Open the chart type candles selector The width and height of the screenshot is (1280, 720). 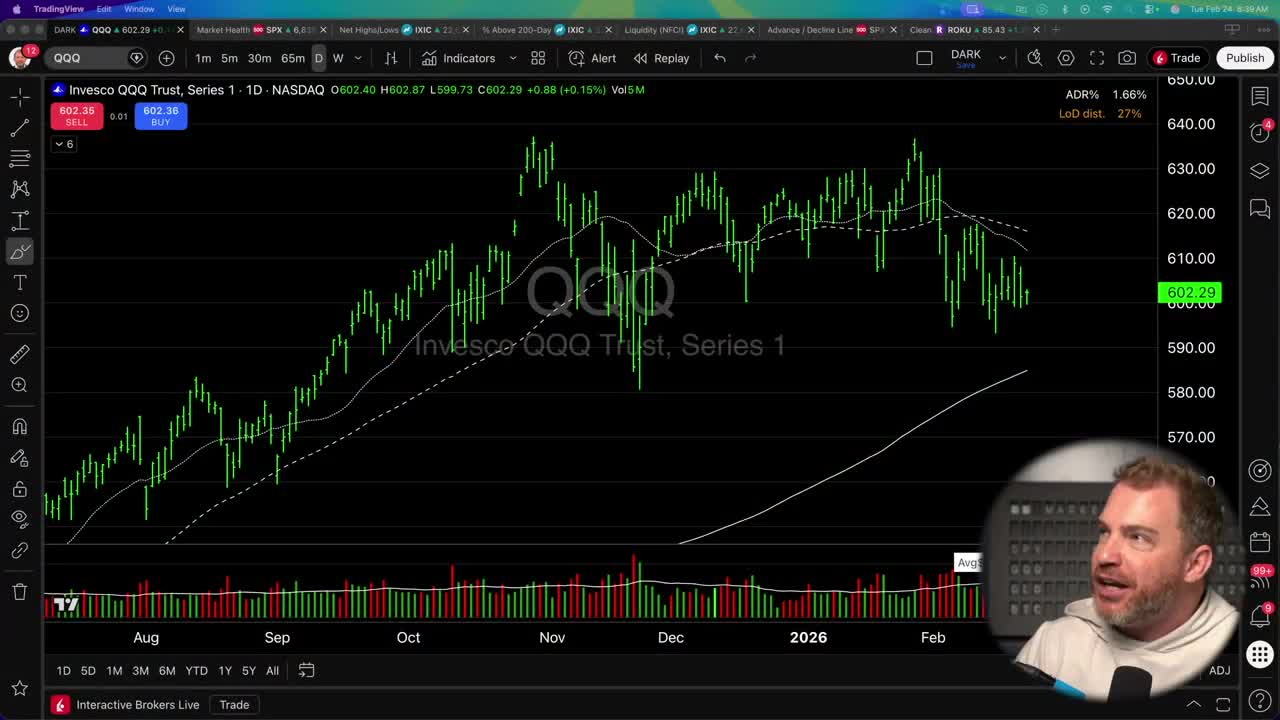[x=391, y=58]
